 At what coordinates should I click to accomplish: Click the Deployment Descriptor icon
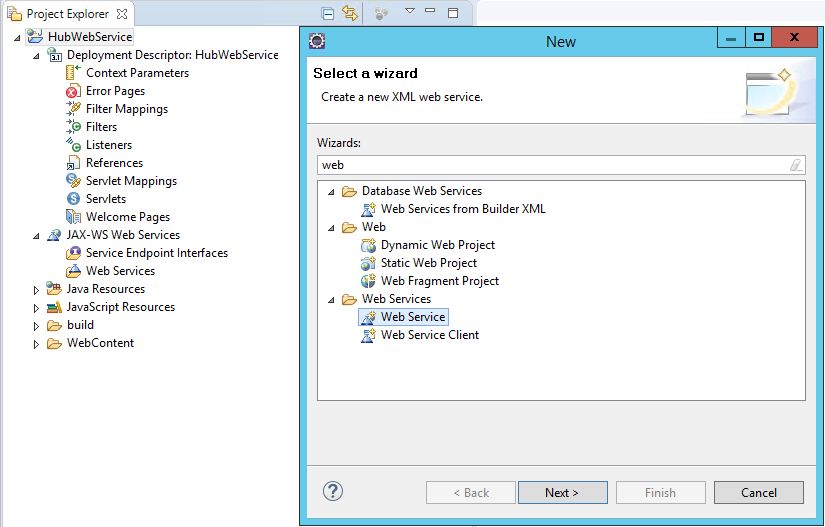pyautogui.click(x=55, y=55)
